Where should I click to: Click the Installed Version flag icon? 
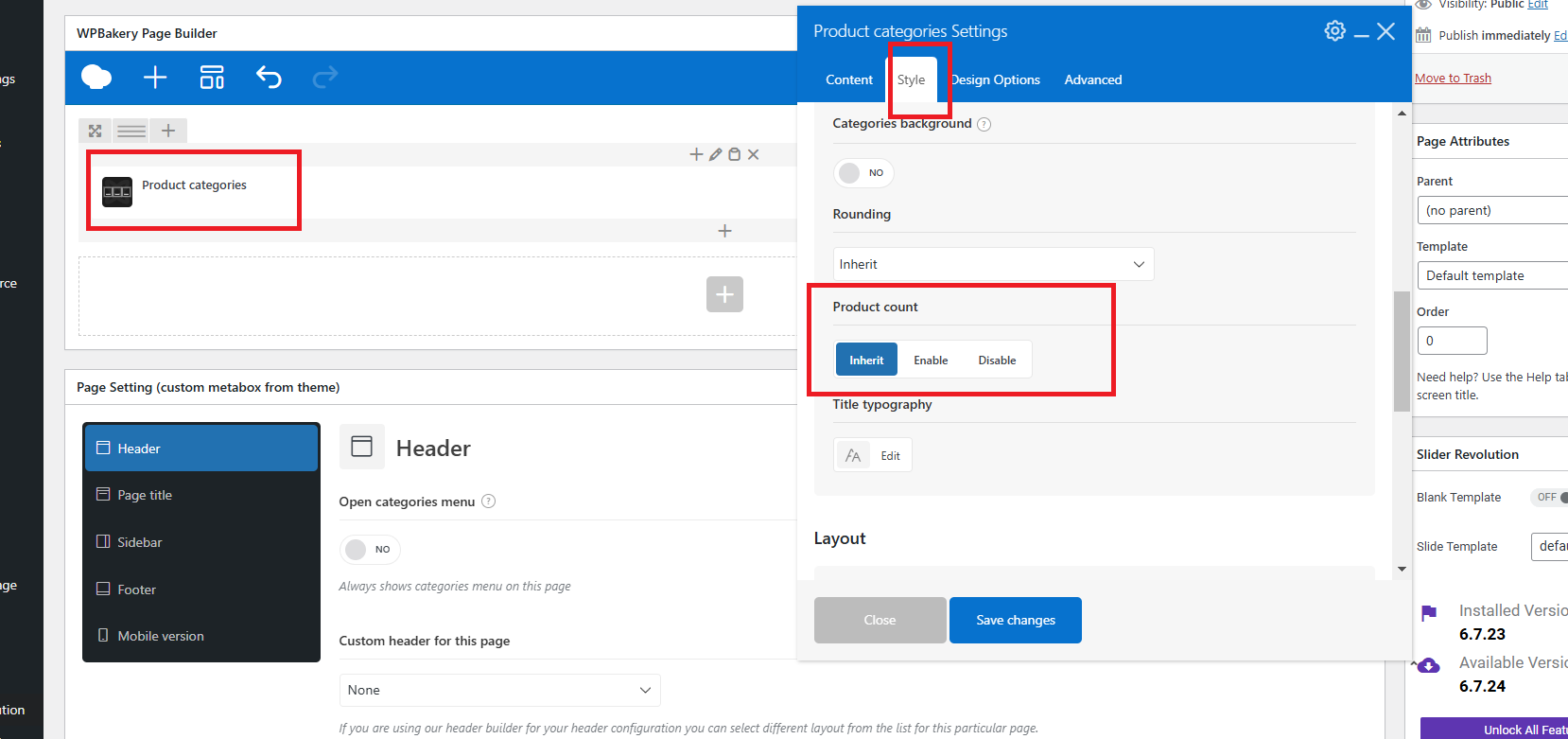(x=1429, y=613)
